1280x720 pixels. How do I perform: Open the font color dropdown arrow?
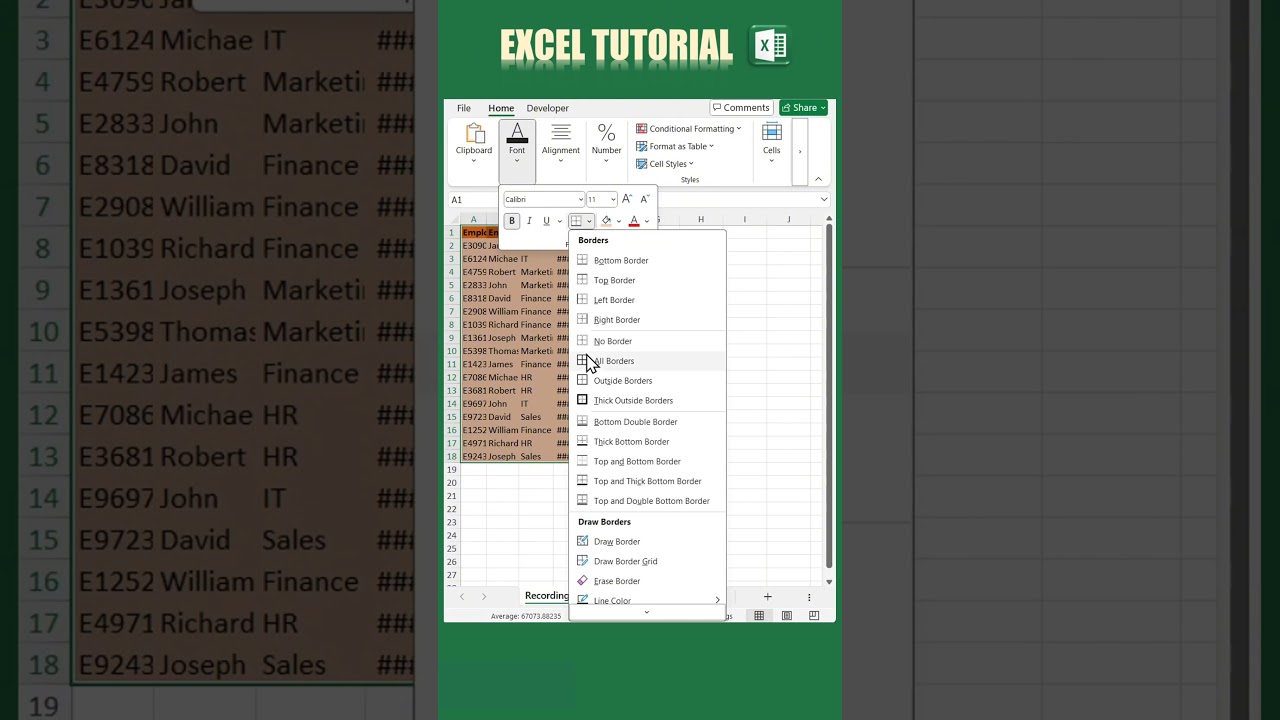click(x=646, y=221)
